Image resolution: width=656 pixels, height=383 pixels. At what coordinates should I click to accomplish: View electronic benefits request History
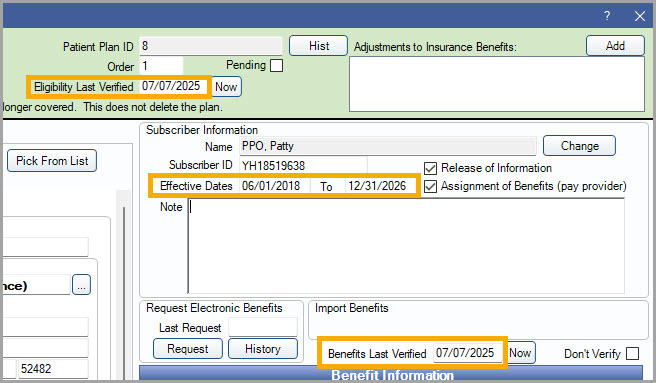[263, 349]
